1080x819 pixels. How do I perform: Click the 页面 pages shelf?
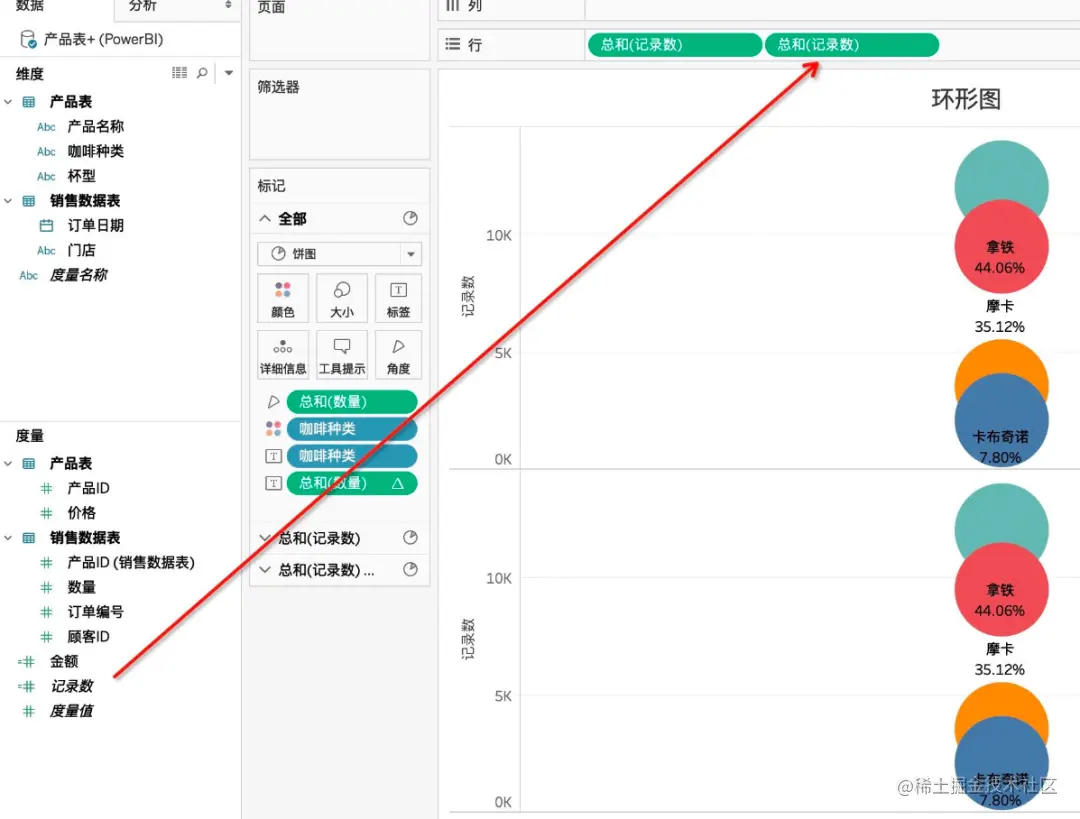click(x=340, y=28)
